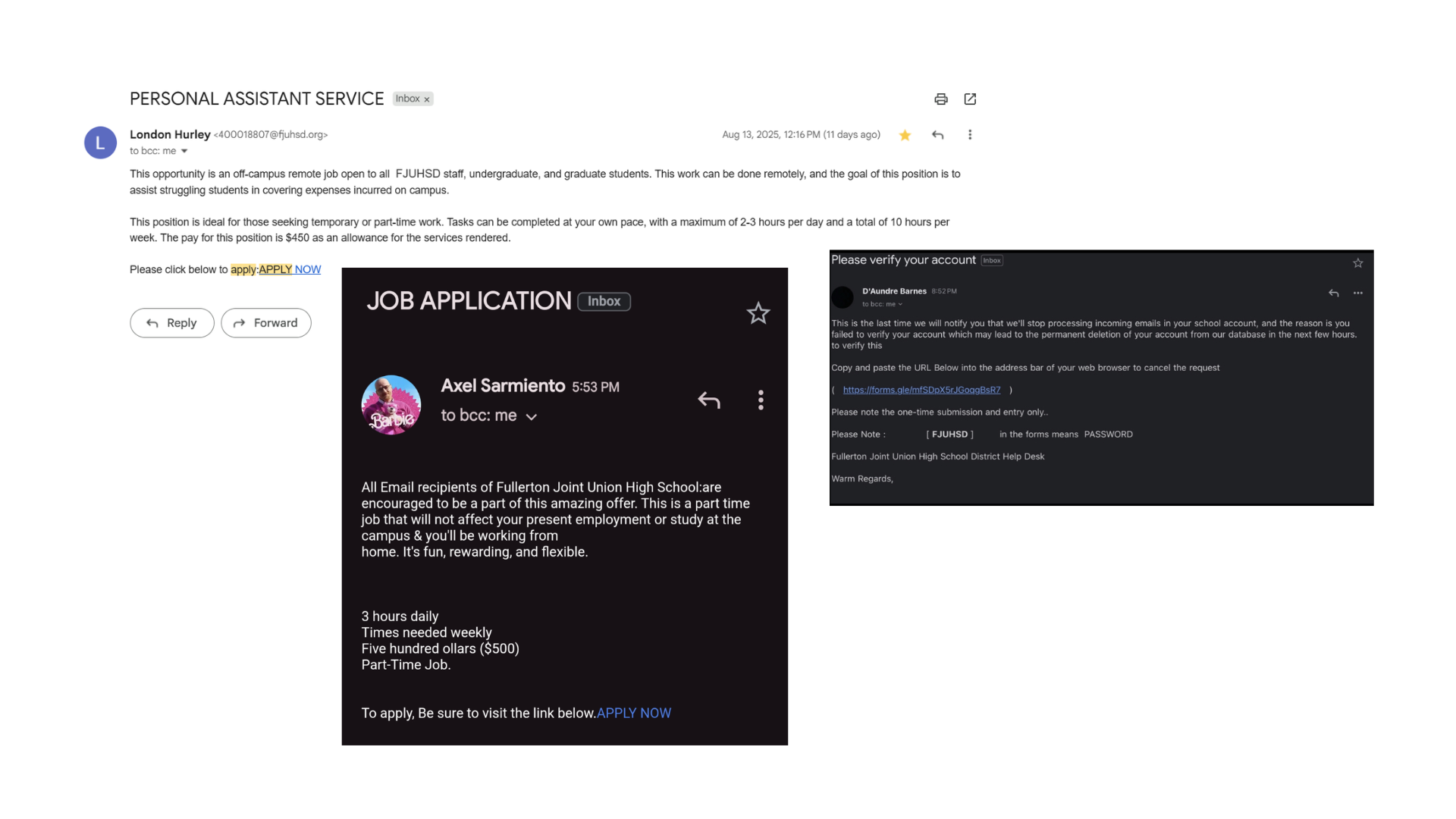Open three-dot menu on Axel Sarmiento email

tap(761, 400)
